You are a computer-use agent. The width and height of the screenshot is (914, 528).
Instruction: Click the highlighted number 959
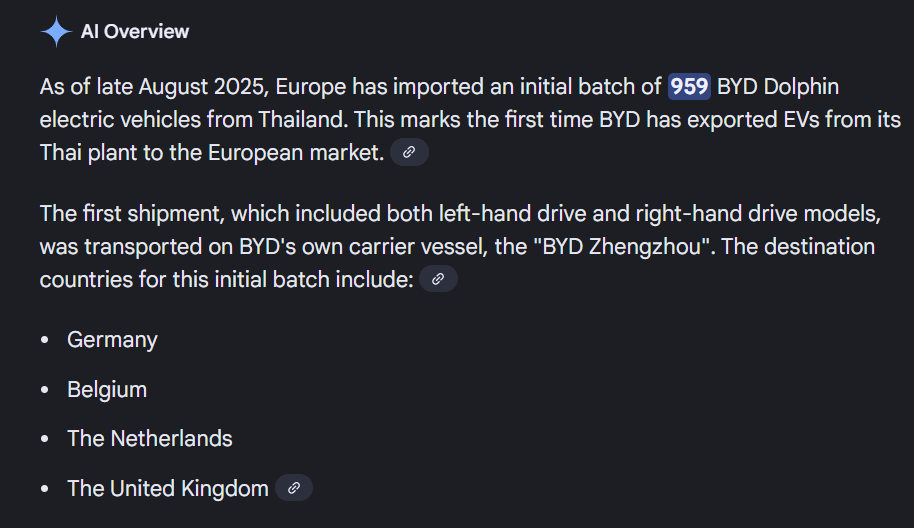[x=689, y=87]
